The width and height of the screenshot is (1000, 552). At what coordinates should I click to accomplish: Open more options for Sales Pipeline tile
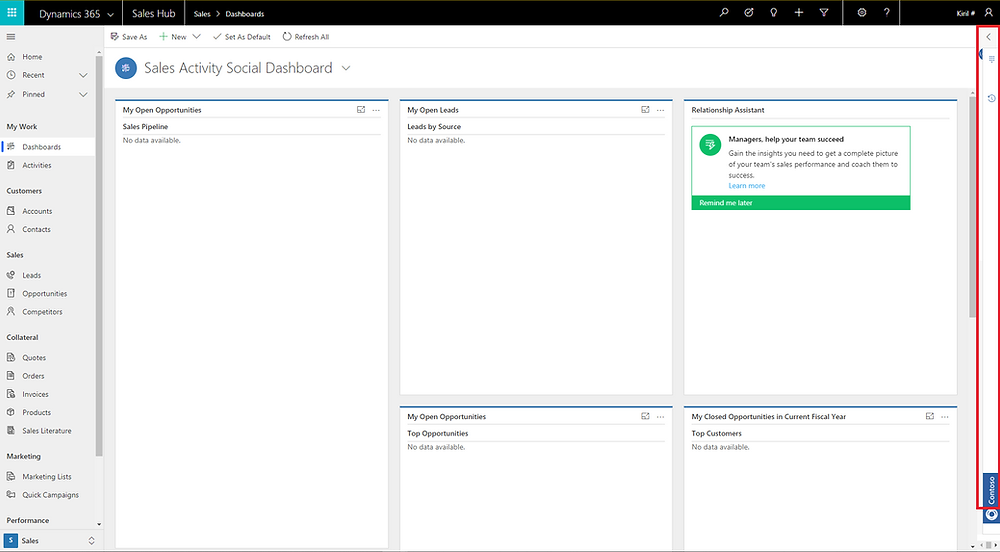[x=376, y=110]
